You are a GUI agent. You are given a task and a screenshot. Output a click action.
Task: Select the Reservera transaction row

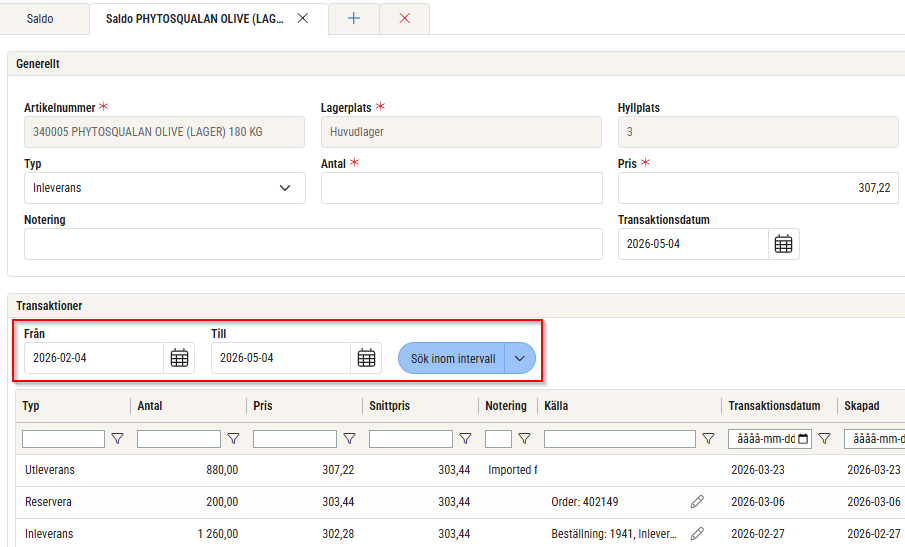(x=460, y=501)
